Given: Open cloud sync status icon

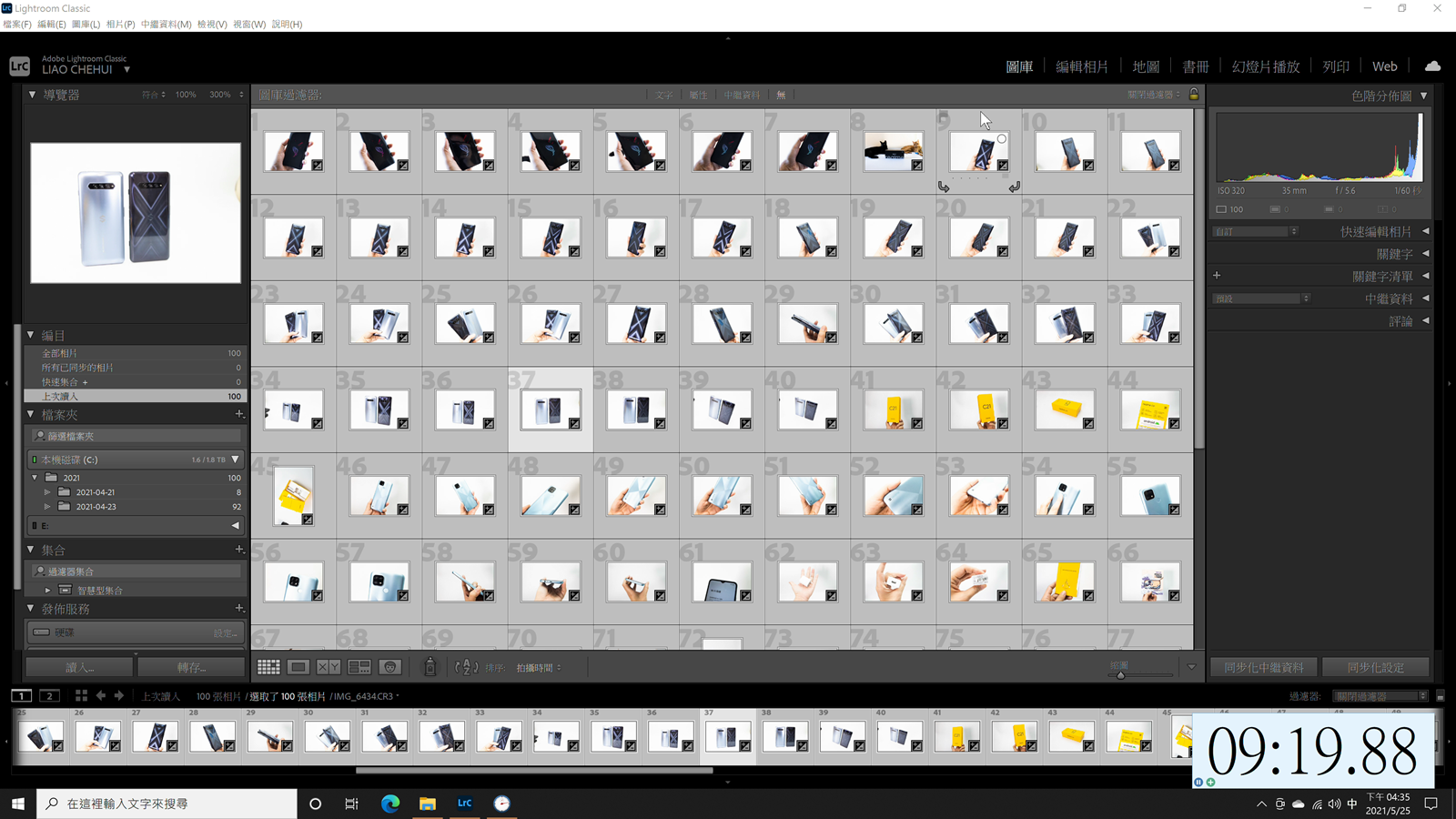Looking at the screenshot, I should [1432, 66].
